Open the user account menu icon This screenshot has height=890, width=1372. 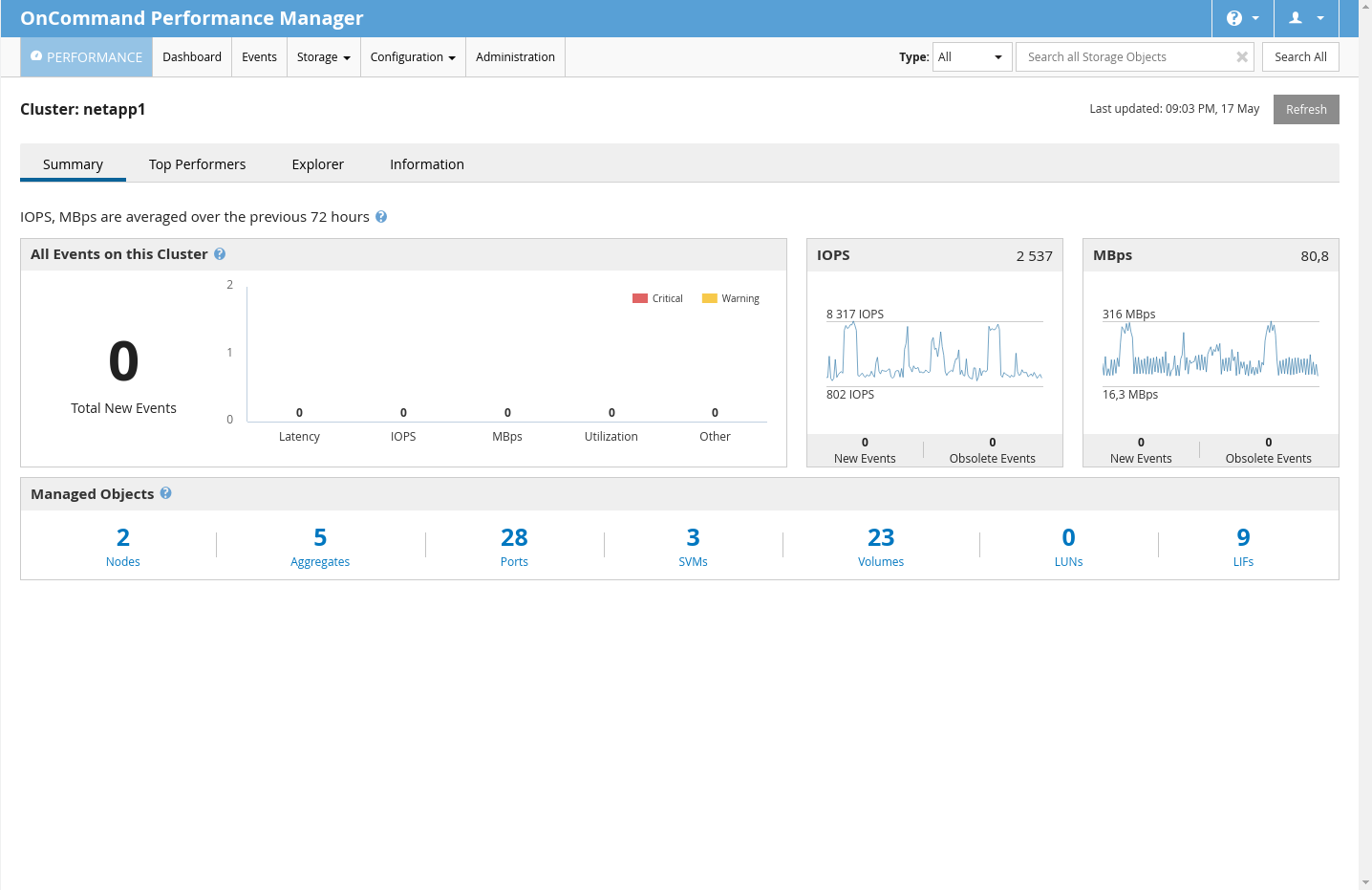pos(1296,18)
